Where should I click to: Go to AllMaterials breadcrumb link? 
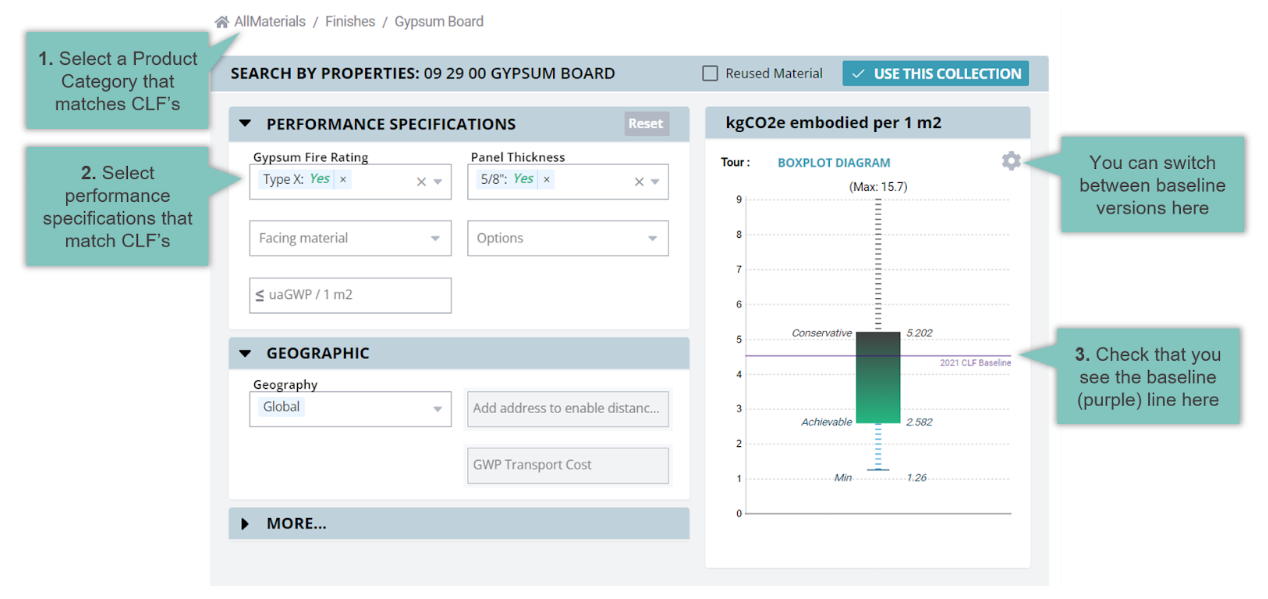[270, 22]
